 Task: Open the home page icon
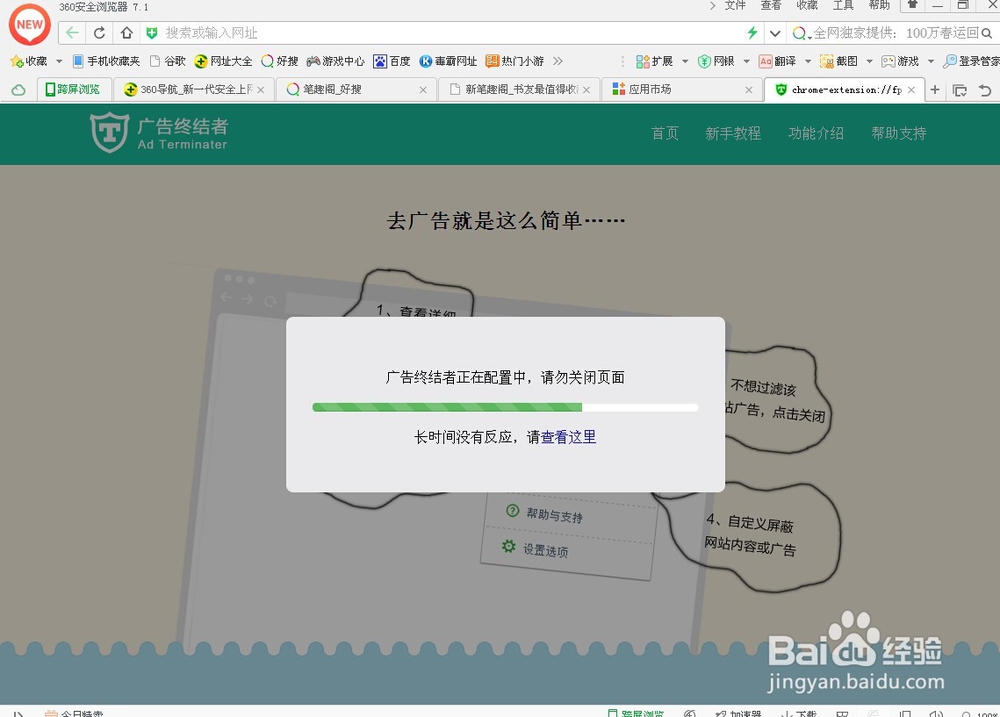click(126, 33)
